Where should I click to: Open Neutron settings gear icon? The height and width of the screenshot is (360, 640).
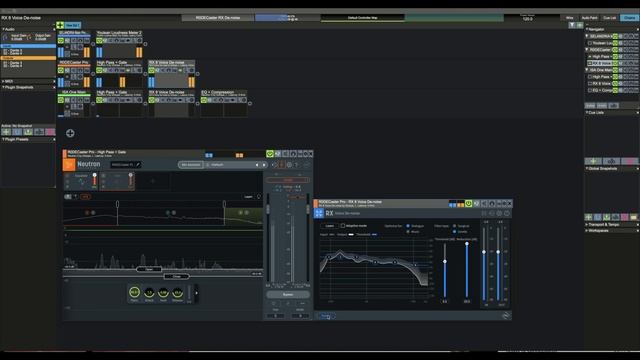coord(289,165)
